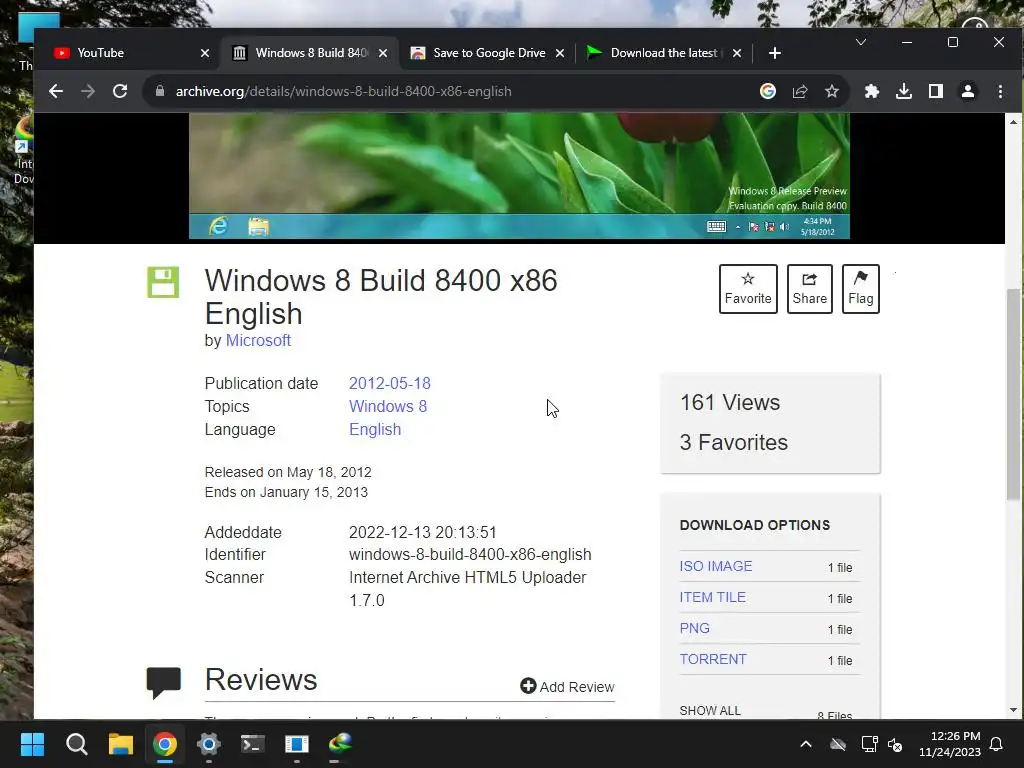Go back to the previous page
The width and height of the screenshot is (1024, 768).
56,91
